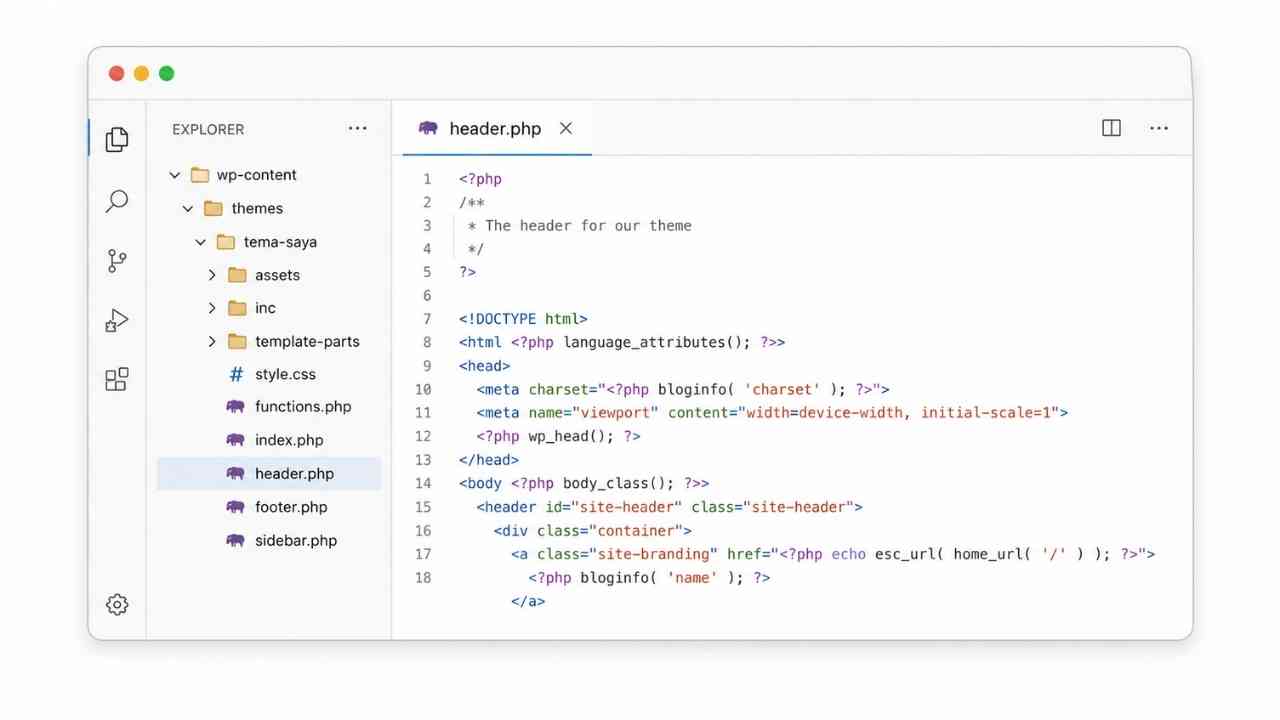Click the 'container' class string
This screenshot has height=720, width=1280.
coord(635,530)
